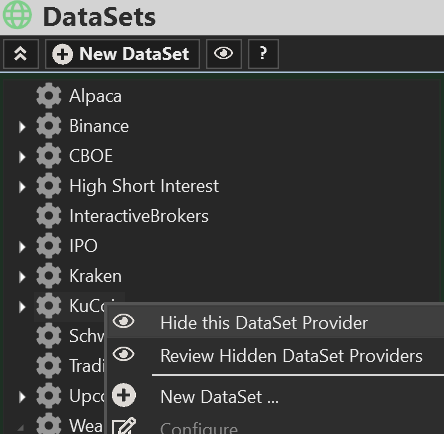Expand the IPO provider node
The image size is (444, 434).
coord(22,247)
